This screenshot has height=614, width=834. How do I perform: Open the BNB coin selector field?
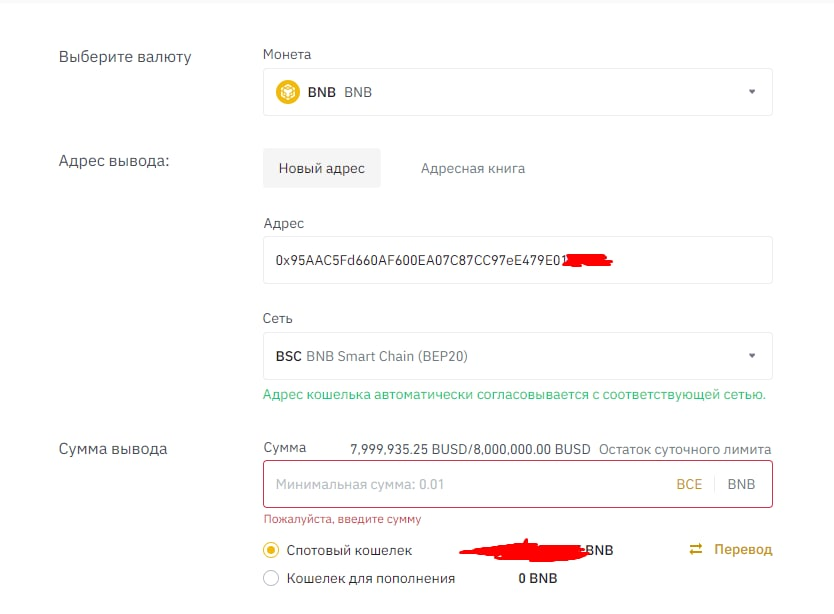518,92
